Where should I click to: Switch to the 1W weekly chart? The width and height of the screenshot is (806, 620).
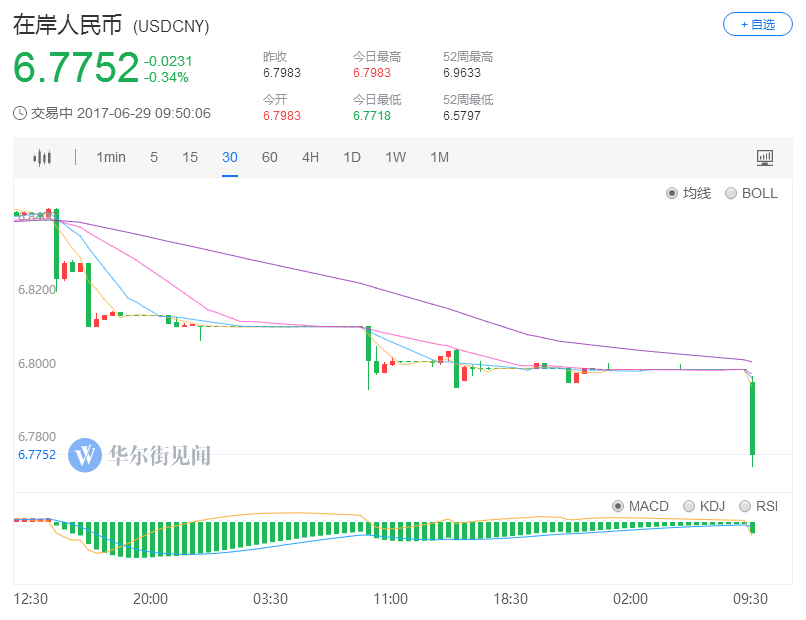(394, 157)
